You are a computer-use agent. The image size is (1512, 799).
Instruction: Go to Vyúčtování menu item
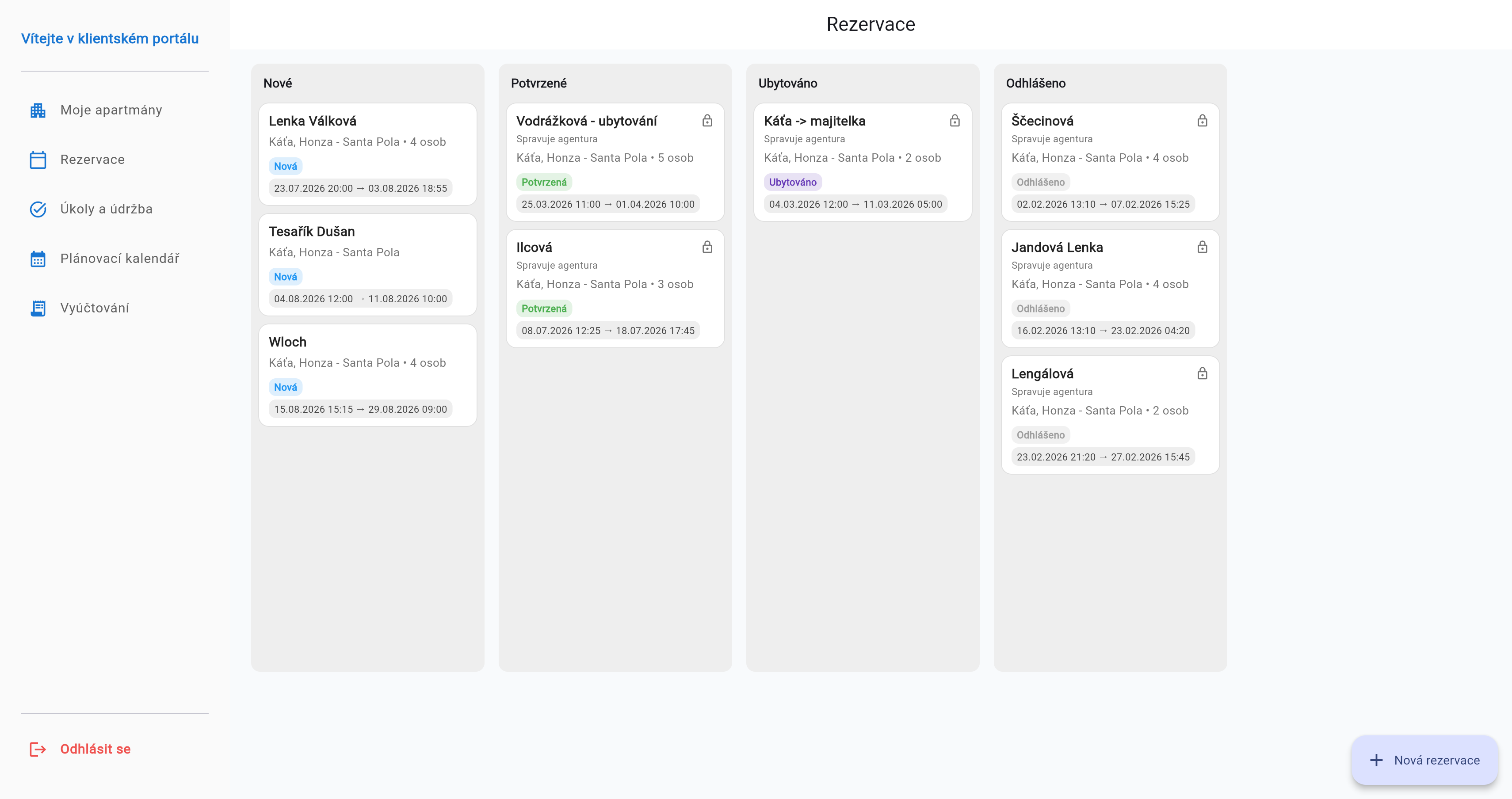click(95, 308)
